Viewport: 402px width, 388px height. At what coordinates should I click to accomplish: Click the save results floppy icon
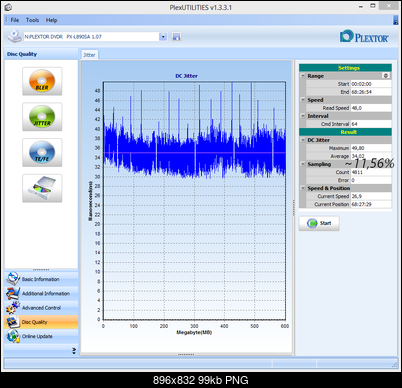pos(176,36)
